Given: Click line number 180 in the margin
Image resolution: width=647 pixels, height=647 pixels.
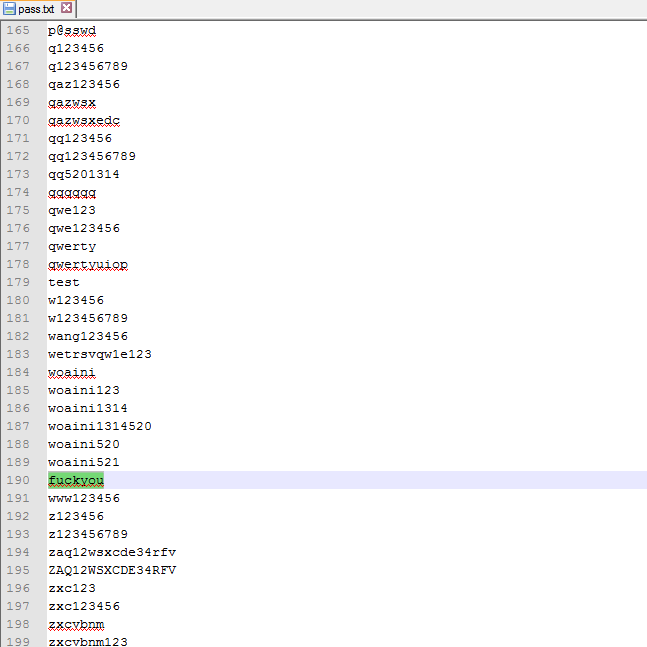Looking at the screenshot, I should 18,300.
